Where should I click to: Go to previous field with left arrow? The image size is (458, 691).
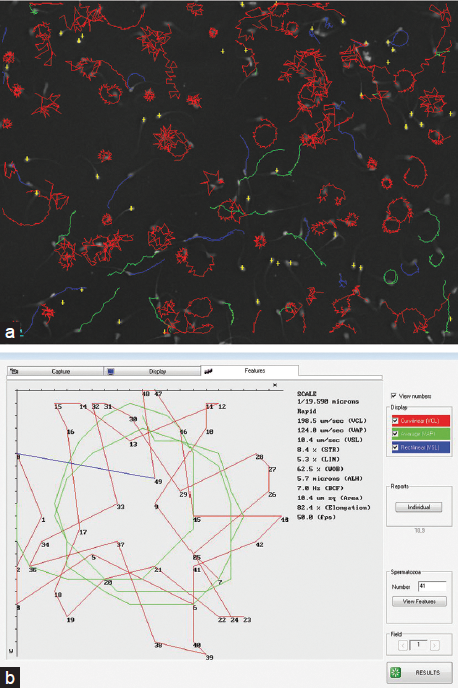403,646
